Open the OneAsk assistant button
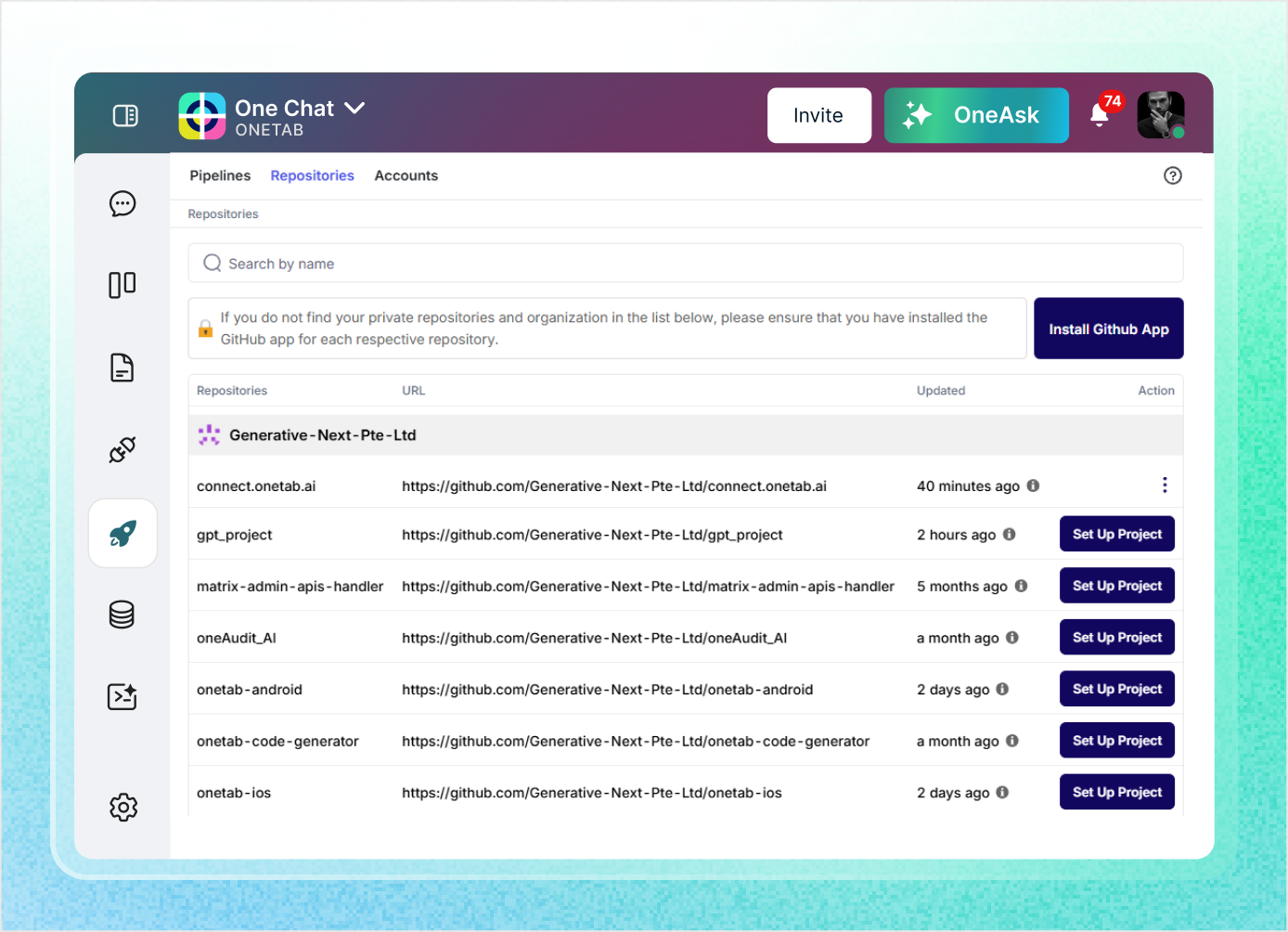The height and width of the screenshot is (932, 1288). 976,115
